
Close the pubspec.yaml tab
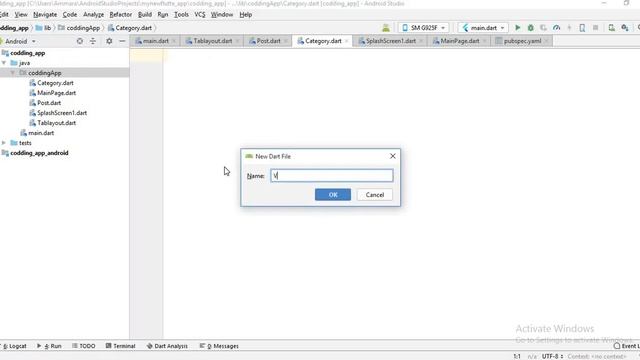547,41
